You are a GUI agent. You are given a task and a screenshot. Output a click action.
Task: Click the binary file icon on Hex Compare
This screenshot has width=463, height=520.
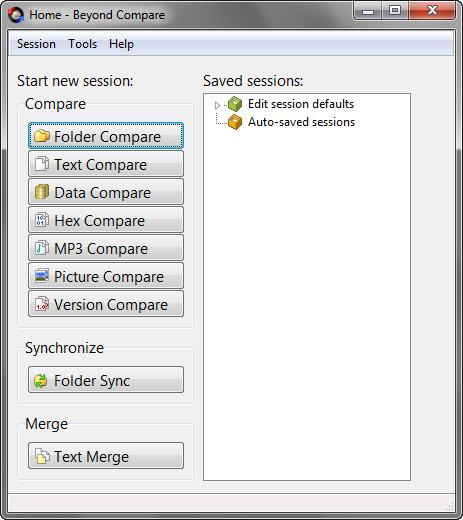42,220
